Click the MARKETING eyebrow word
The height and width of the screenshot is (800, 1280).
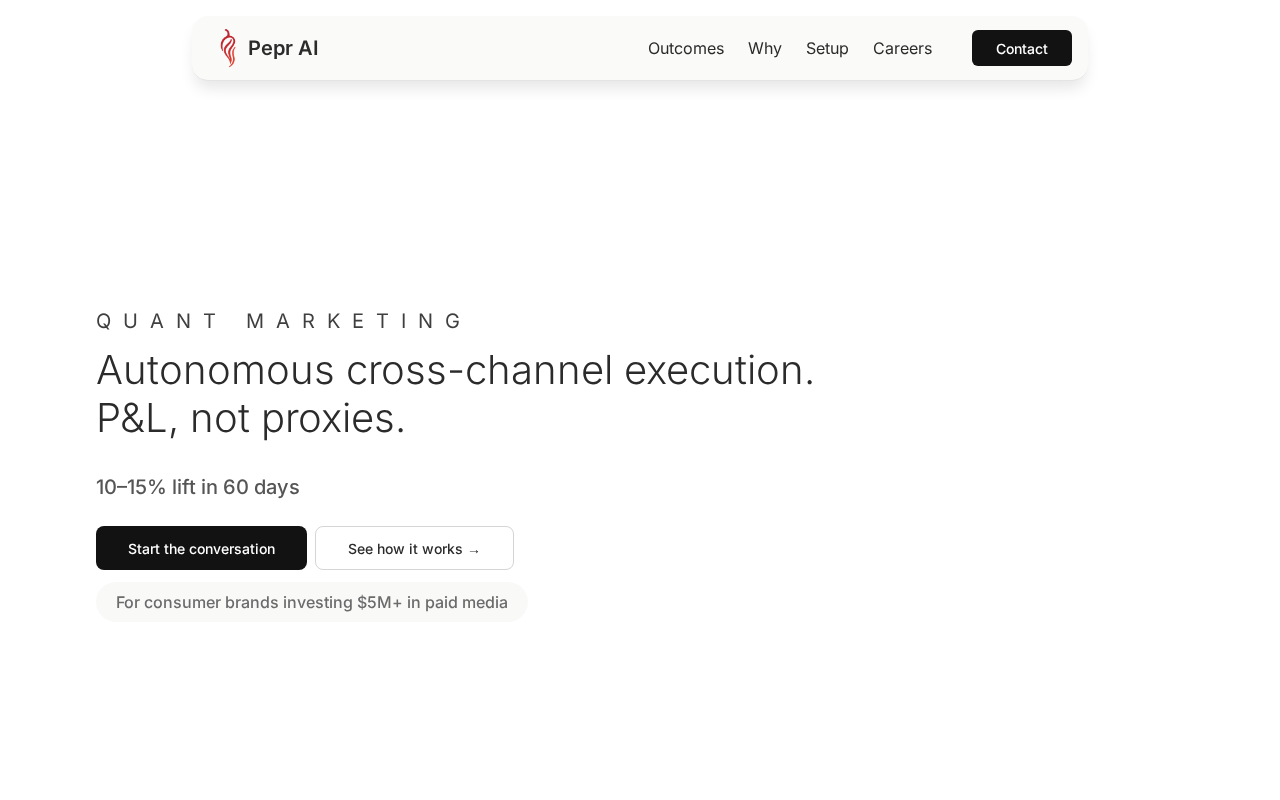354,321
